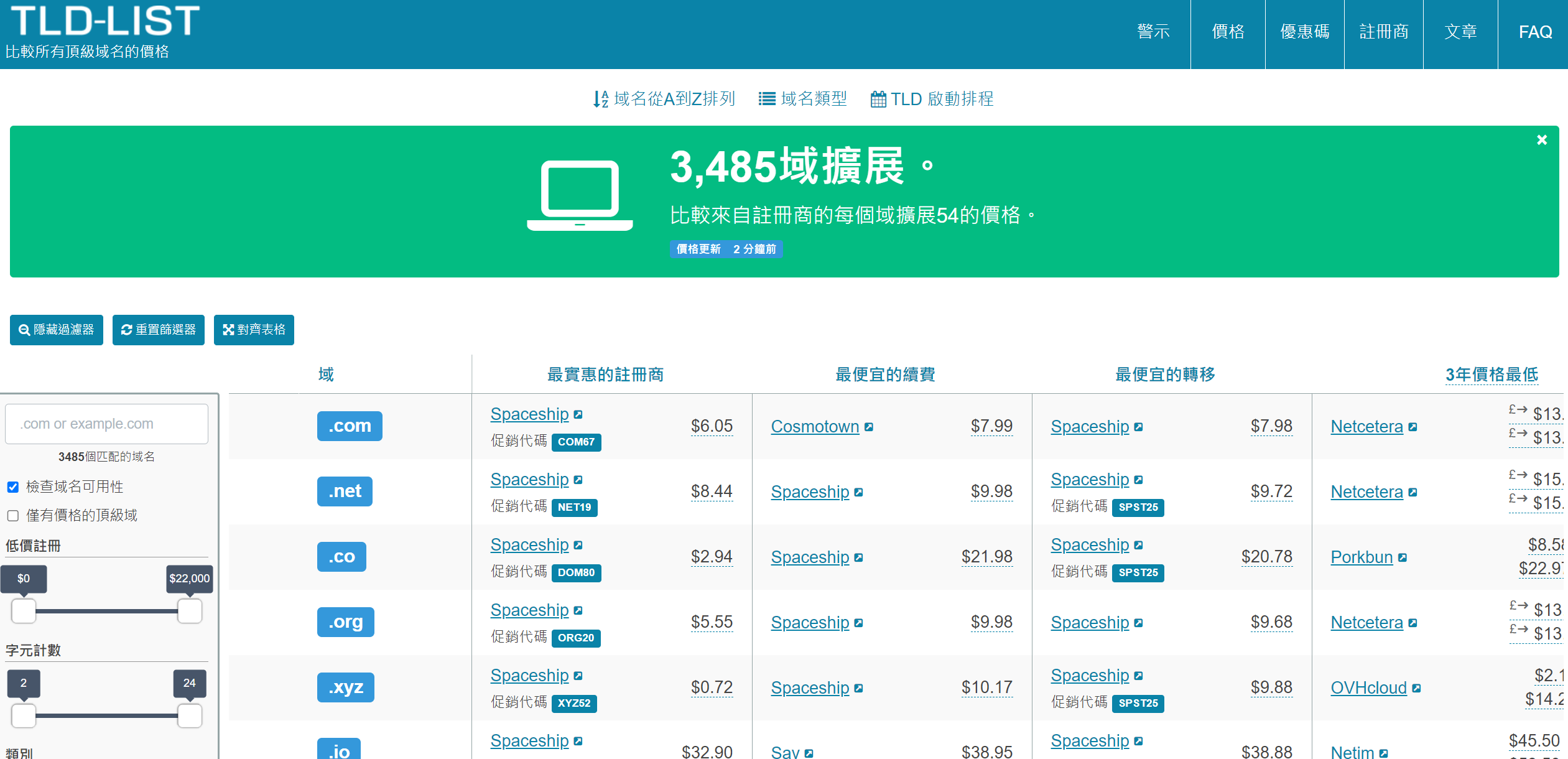1568x759 pixels.
Task: Click the 隱藏過濾器 button
Action: coord(57,330)
